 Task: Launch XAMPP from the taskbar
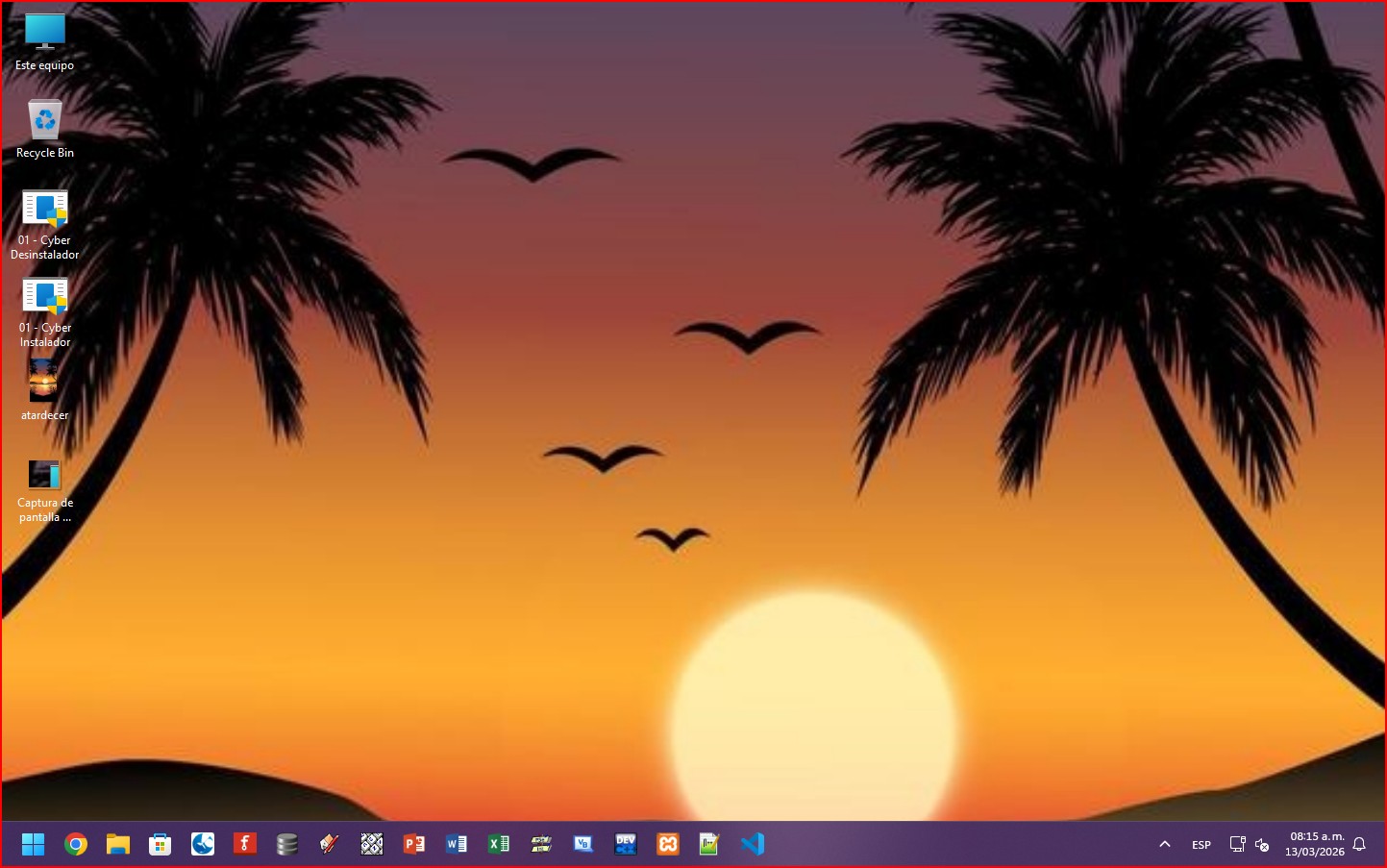point(668,844)
